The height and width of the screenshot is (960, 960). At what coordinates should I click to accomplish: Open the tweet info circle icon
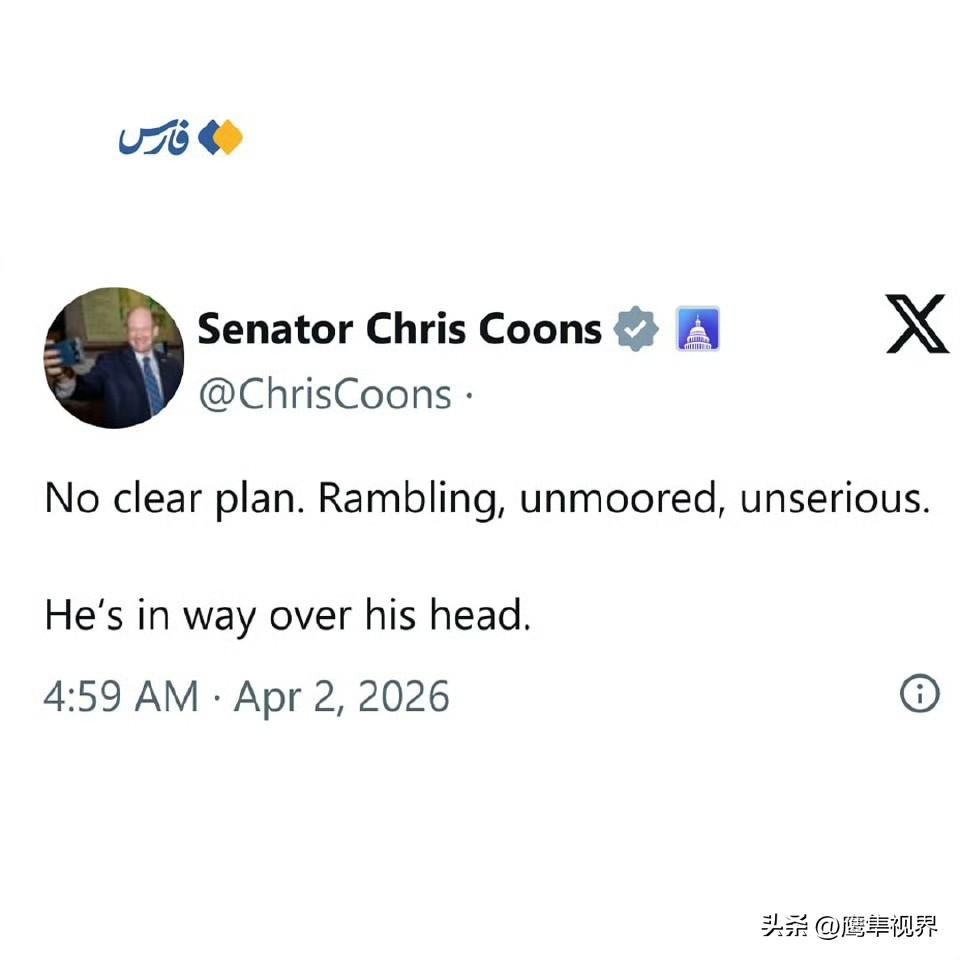(x=920, y=693)
